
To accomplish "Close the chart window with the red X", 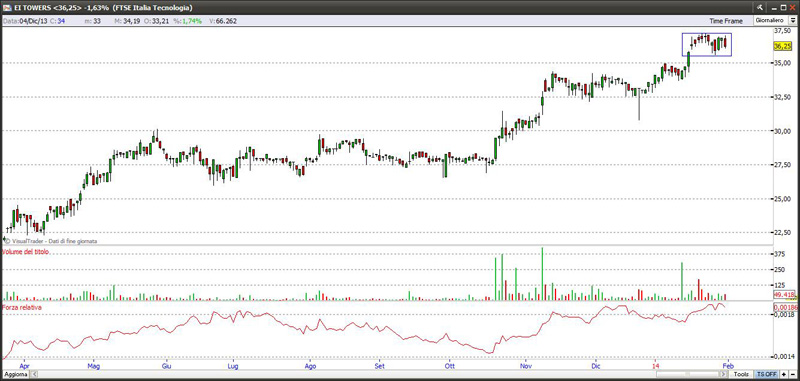I will pos(792,7).
